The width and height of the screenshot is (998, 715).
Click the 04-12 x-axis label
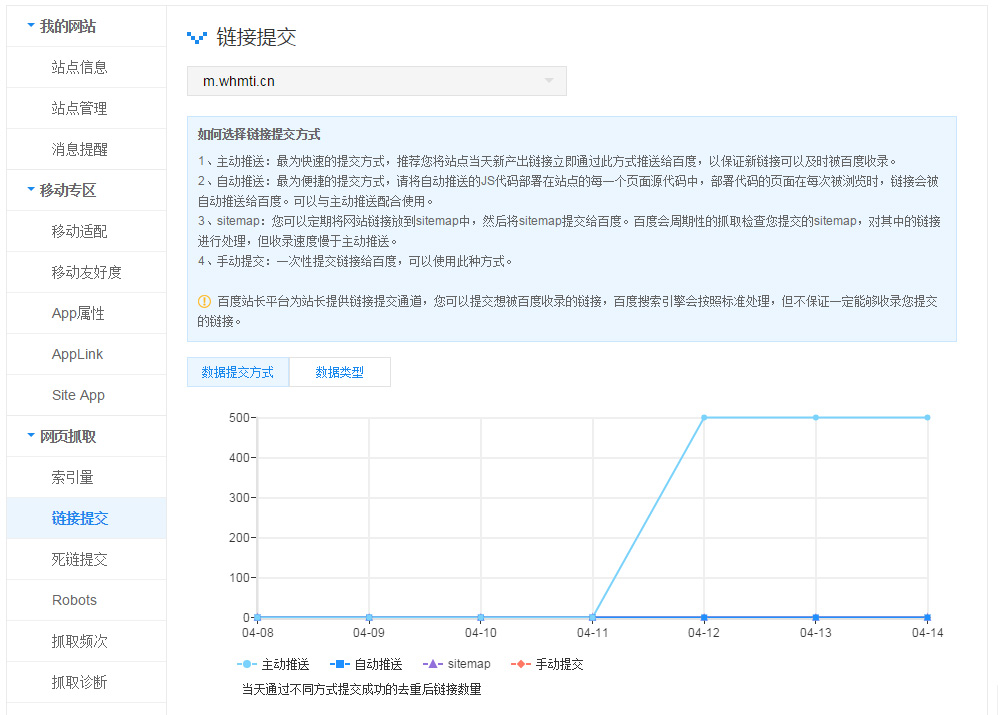(x=704, y=633)
